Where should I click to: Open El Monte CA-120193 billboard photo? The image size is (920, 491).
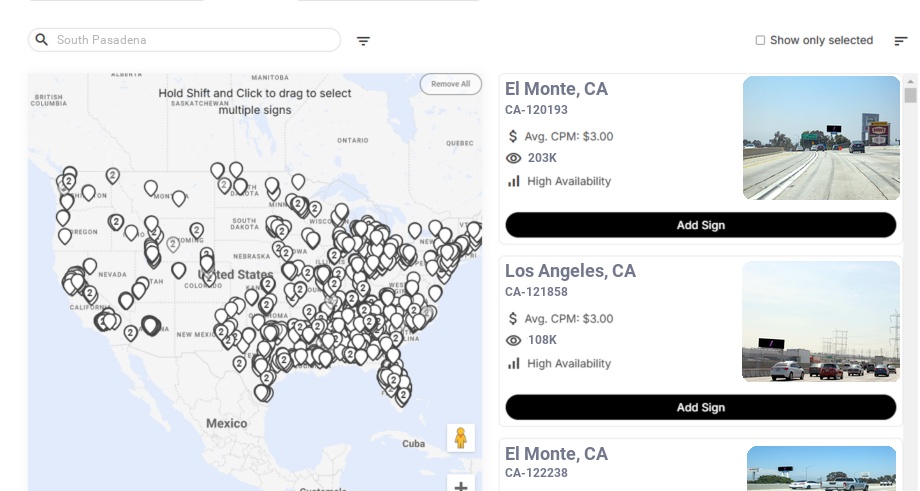point(821,138)
